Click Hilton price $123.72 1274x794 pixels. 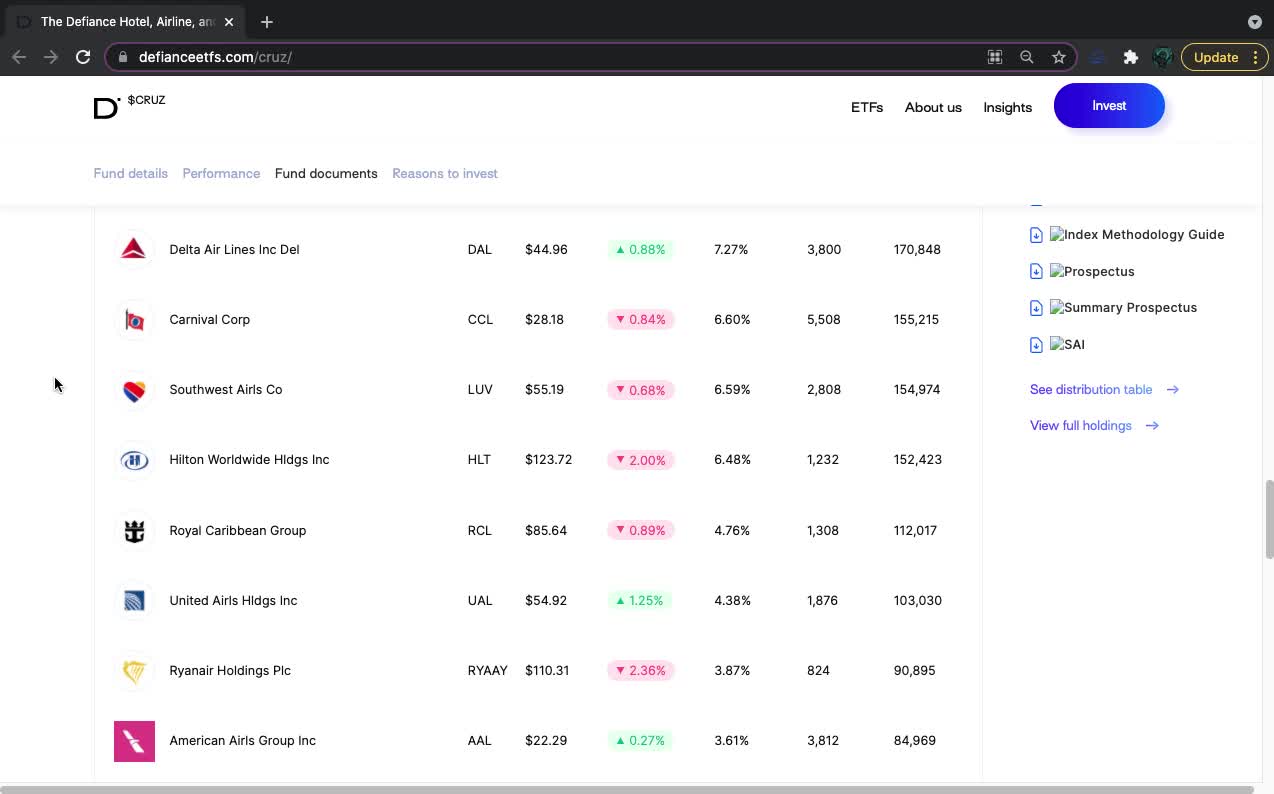(x=548, y=460)
